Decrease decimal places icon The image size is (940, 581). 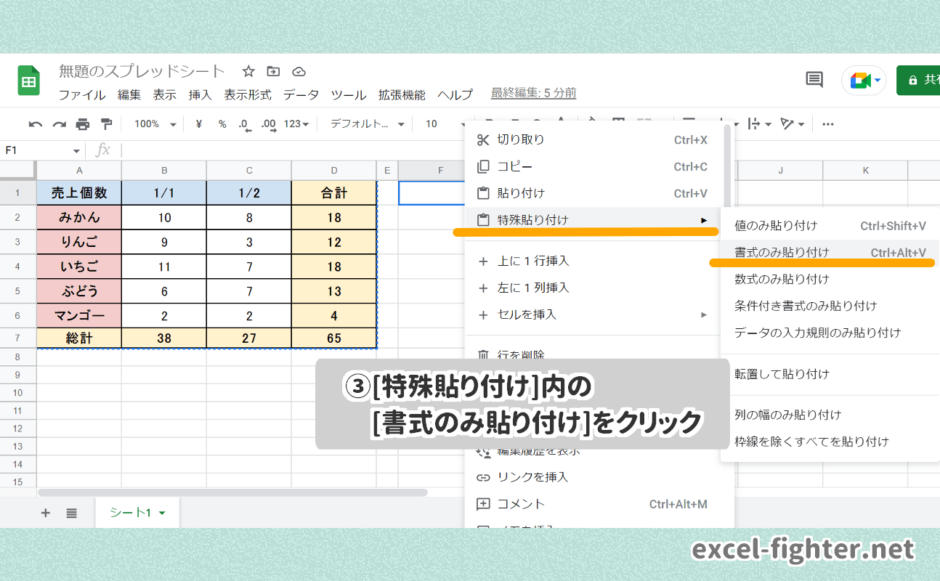pyautogui.click(x=243, y=123)
